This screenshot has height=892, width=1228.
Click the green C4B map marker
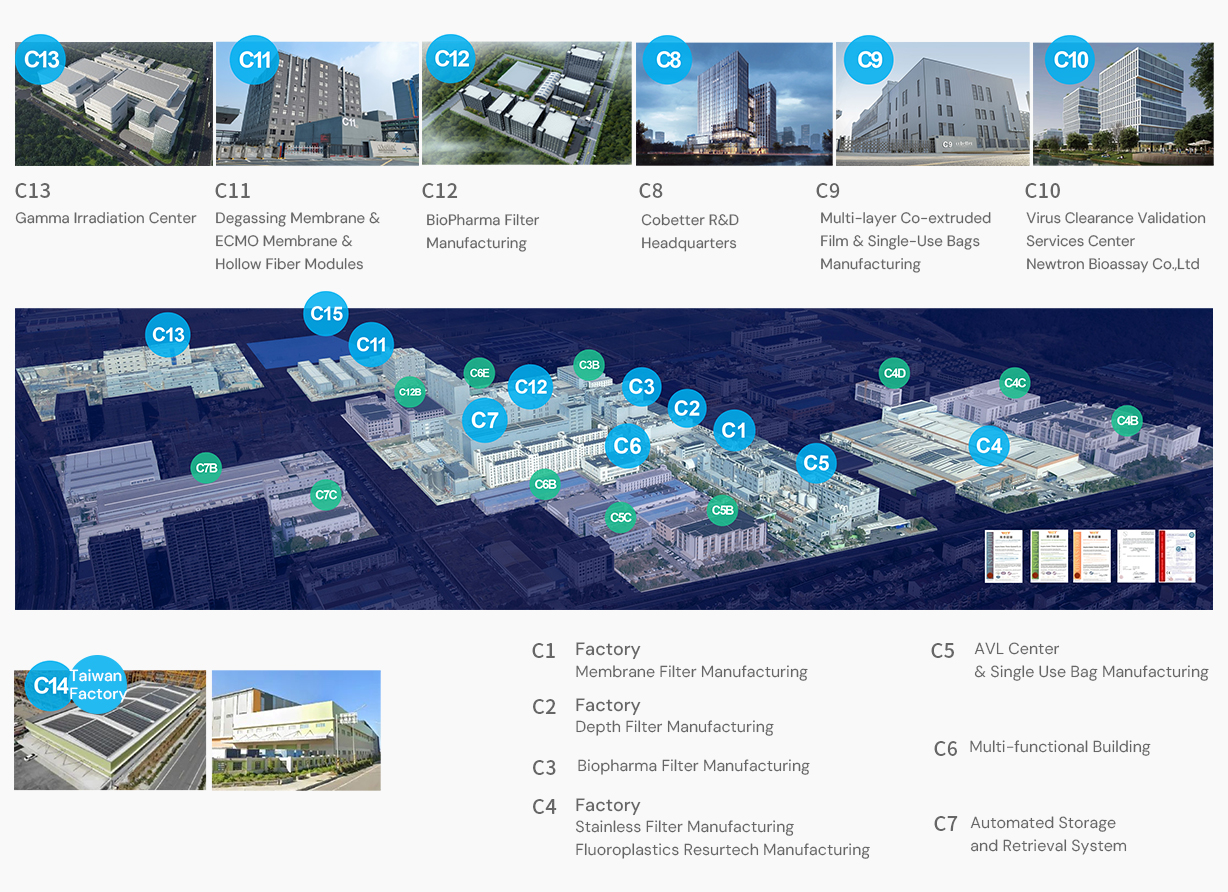click(x=1127, y=421)
